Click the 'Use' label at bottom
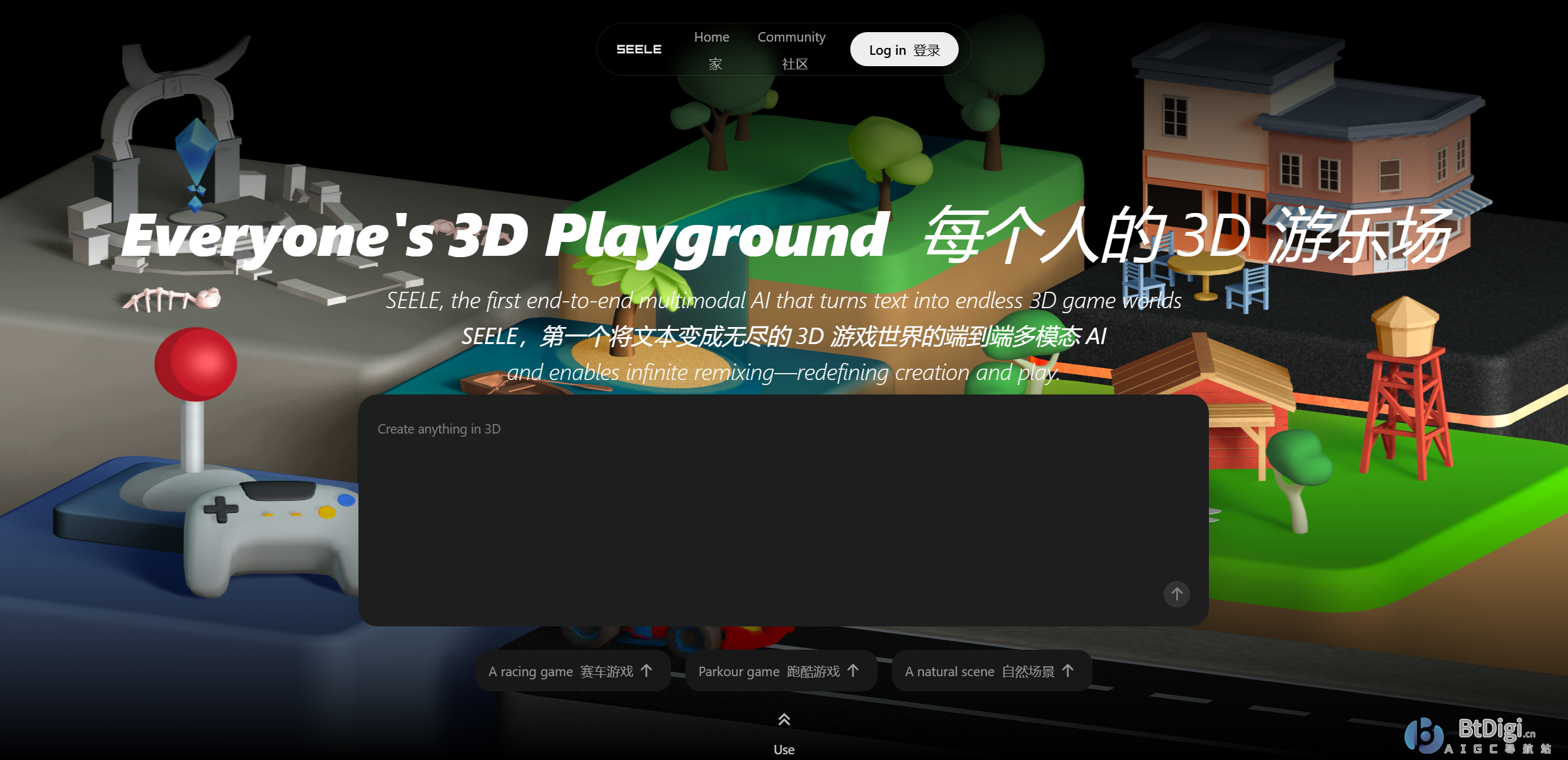Image resolution: width=1568 pixels, height=760 pixels. 784,749
